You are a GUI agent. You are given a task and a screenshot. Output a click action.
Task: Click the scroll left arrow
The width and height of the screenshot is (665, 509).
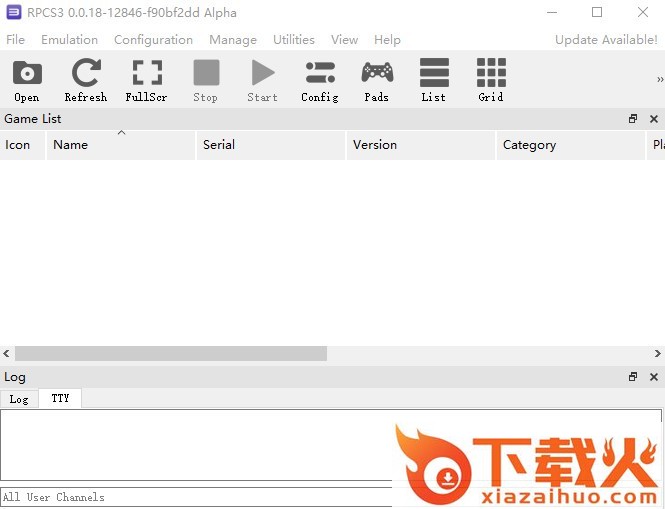6,353
